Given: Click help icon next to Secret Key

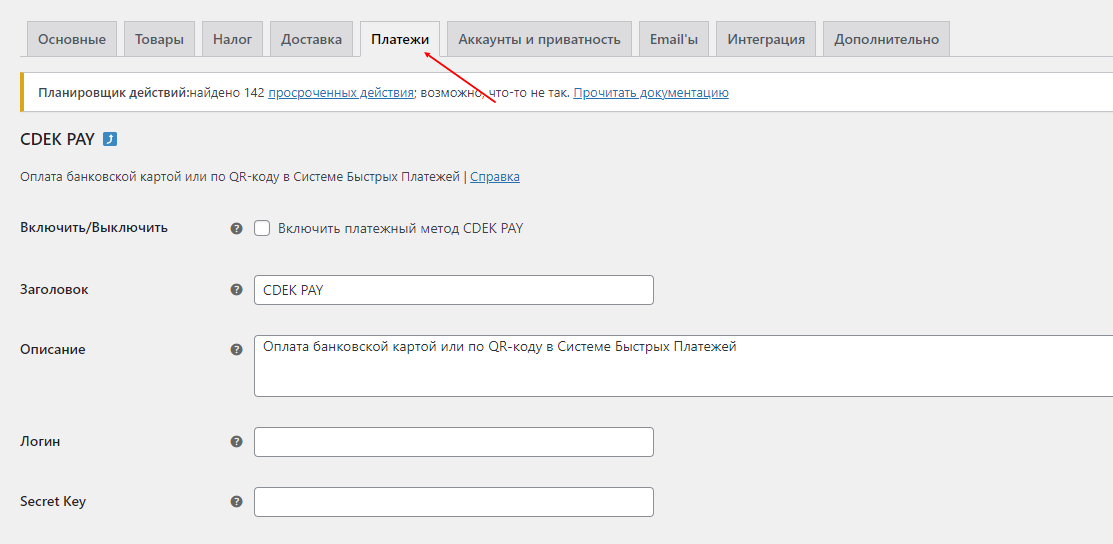Looking at the screenshot, I should click(x=237, y=501).
